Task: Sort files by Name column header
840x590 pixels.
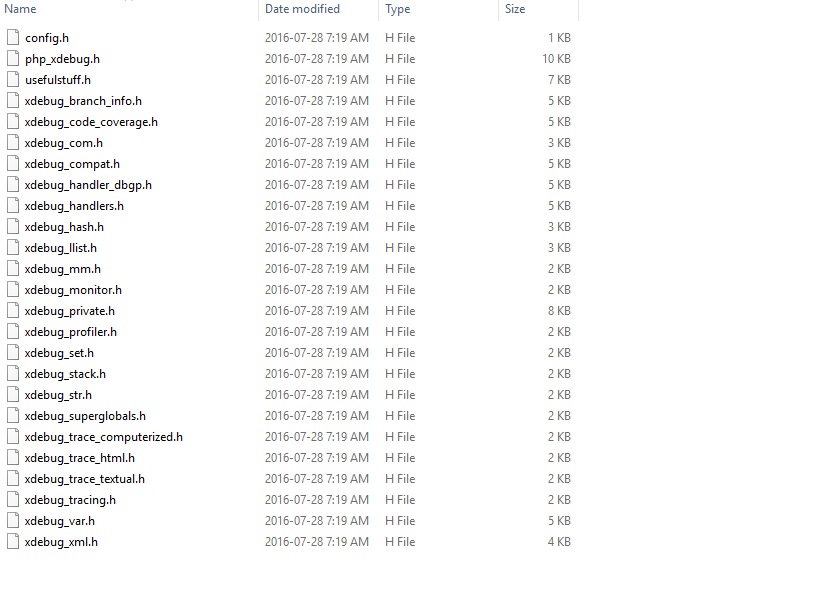Action: coord(21,9)
